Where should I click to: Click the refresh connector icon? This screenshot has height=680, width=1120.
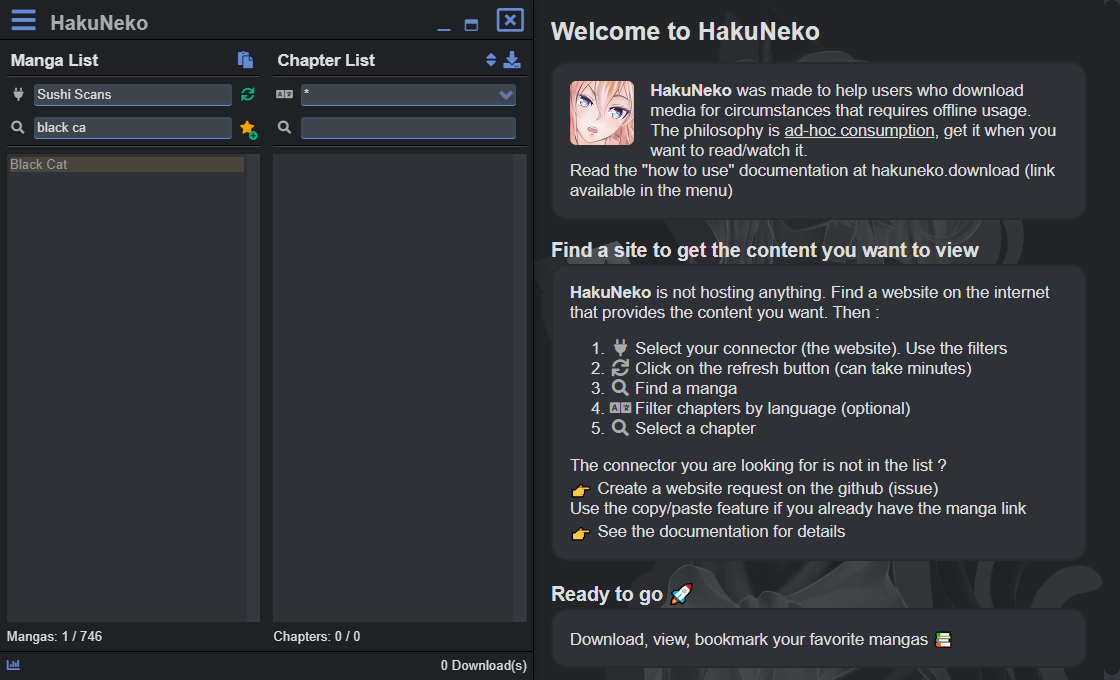247,93
